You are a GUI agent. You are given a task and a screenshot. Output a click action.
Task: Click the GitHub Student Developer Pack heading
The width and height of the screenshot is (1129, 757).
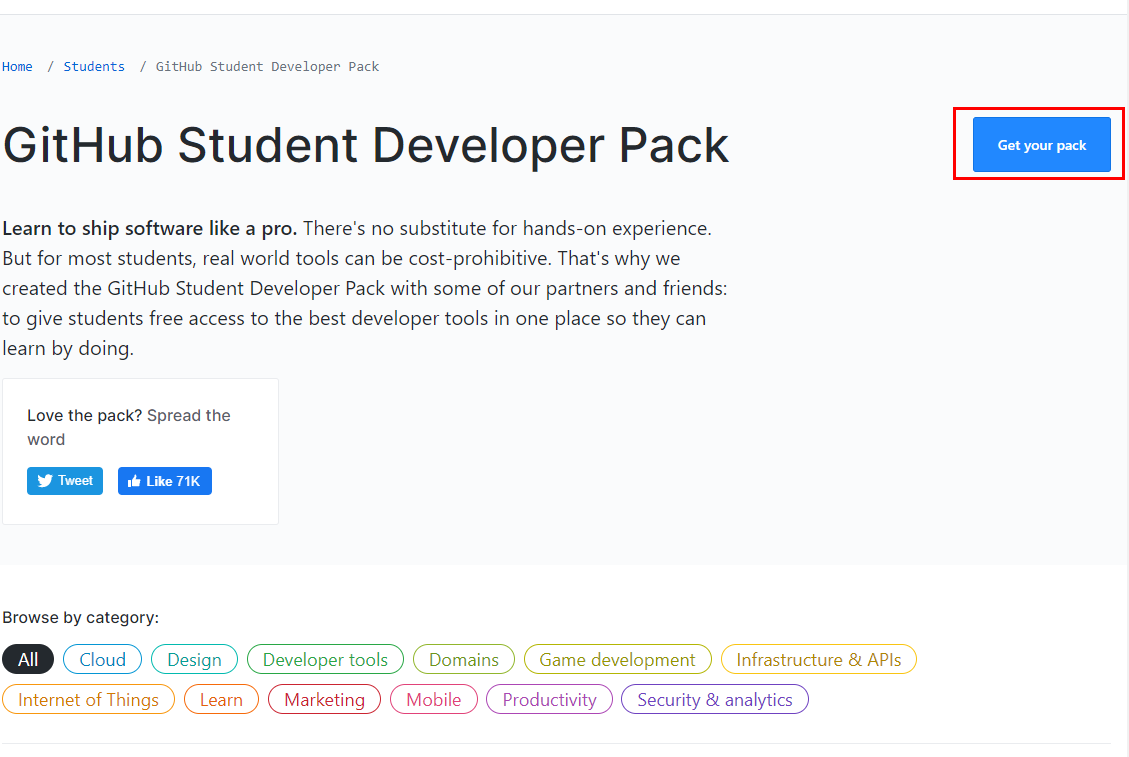[366, 145]
